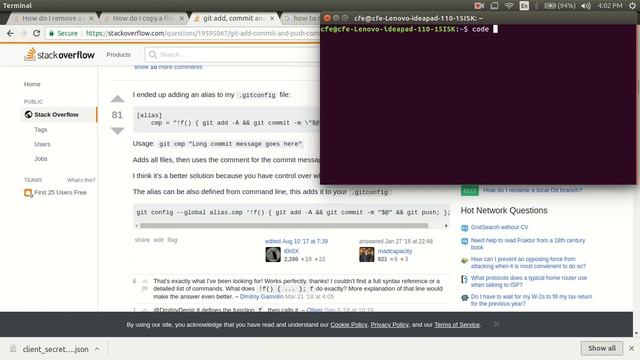The height and width of the screenshot is (360, 640).
Task: Open the Products menu
Action: tap(118, 55)
